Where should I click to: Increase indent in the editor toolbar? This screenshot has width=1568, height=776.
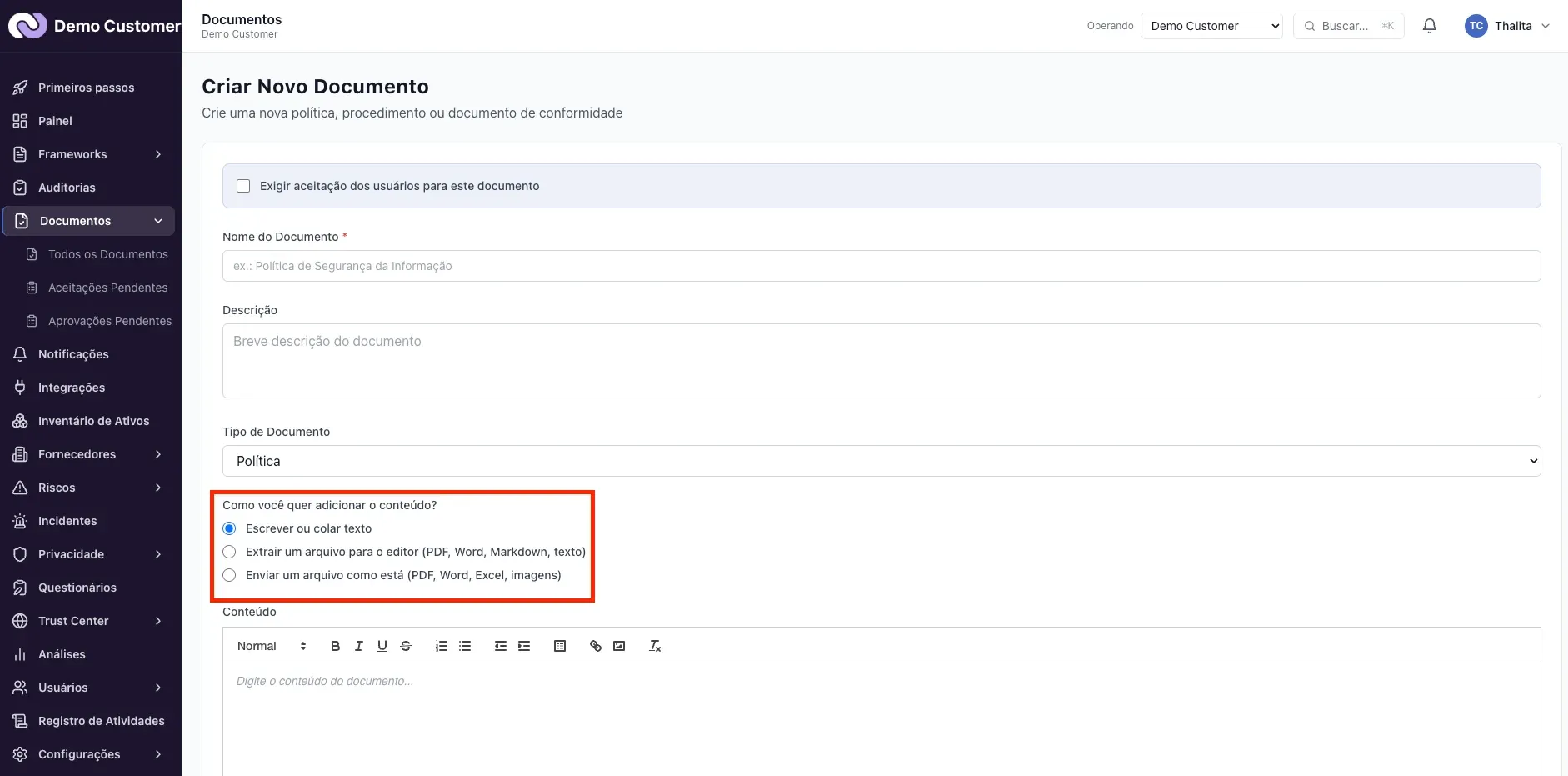pos(524,646)
